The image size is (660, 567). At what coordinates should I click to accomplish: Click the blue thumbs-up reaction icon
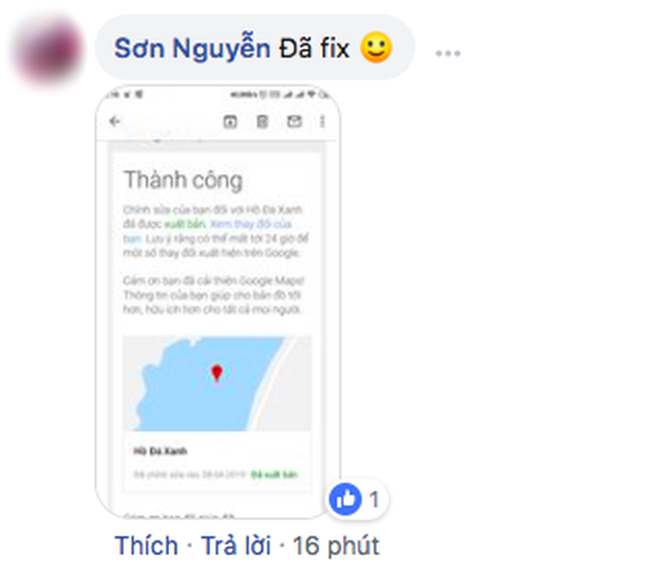[x=345, y=499]
